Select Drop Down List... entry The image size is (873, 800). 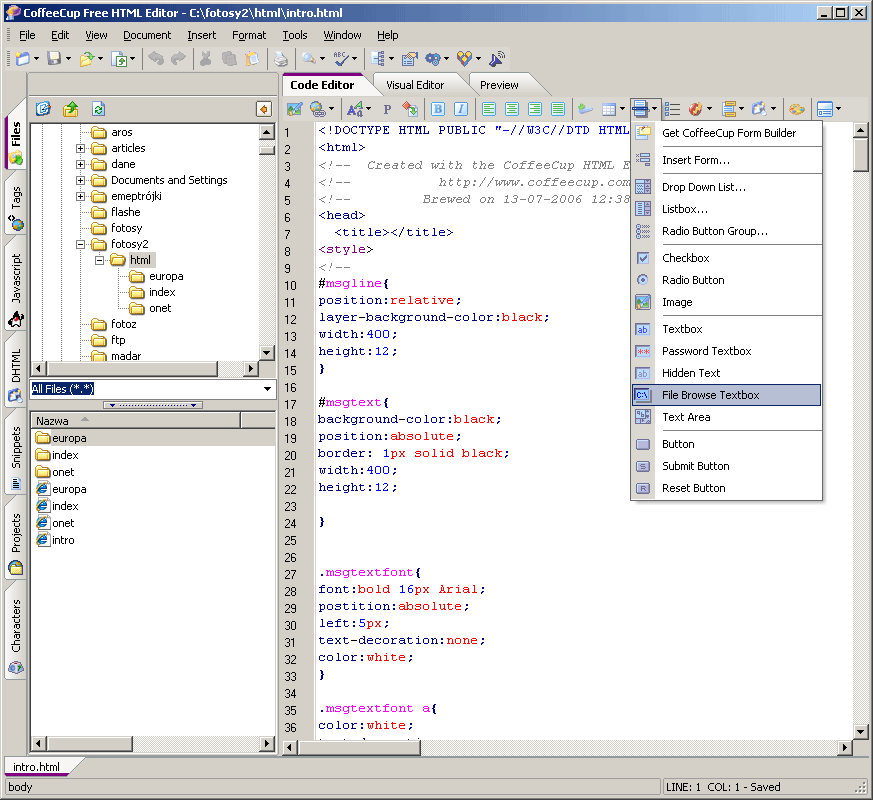727,188
